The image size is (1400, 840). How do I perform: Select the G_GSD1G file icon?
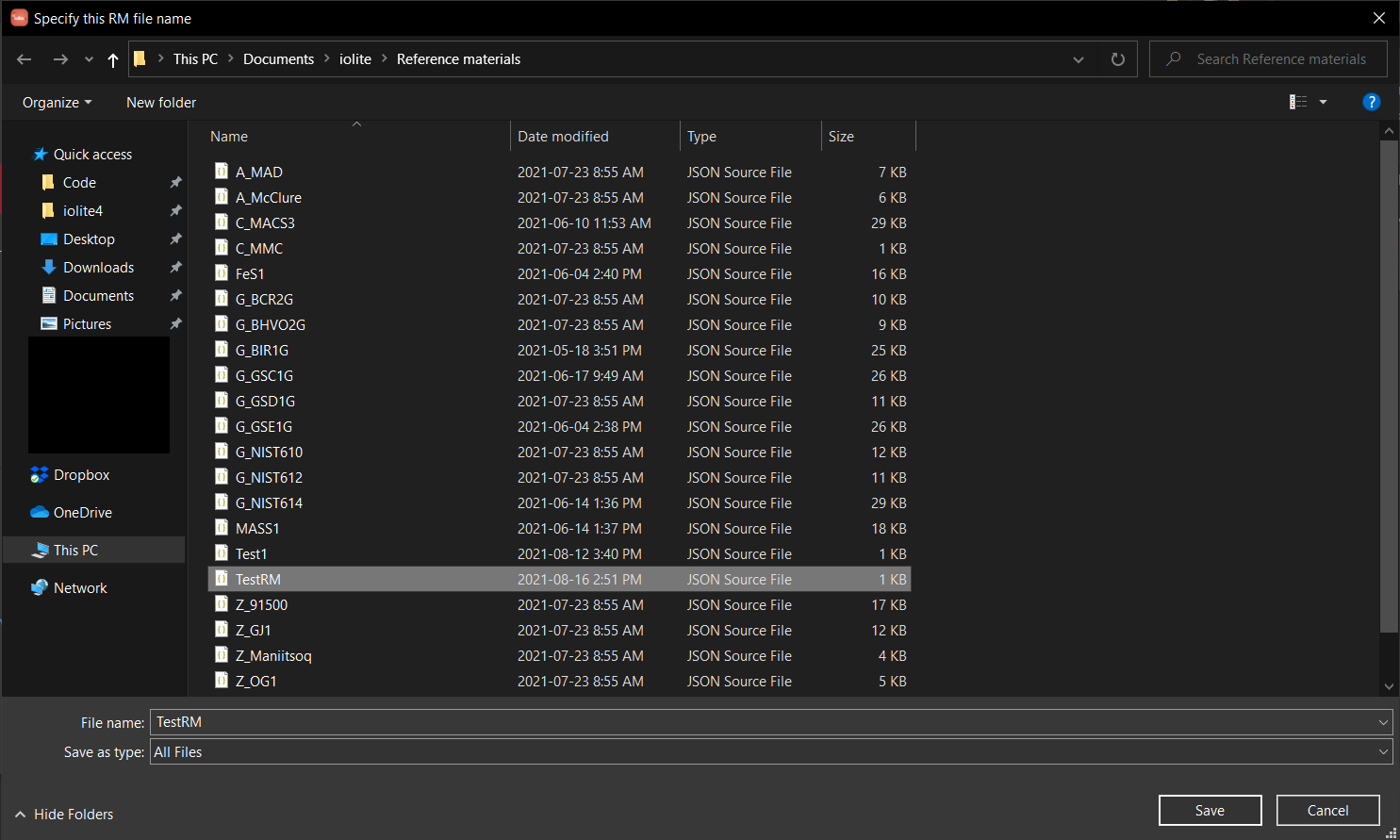[222, 400]
